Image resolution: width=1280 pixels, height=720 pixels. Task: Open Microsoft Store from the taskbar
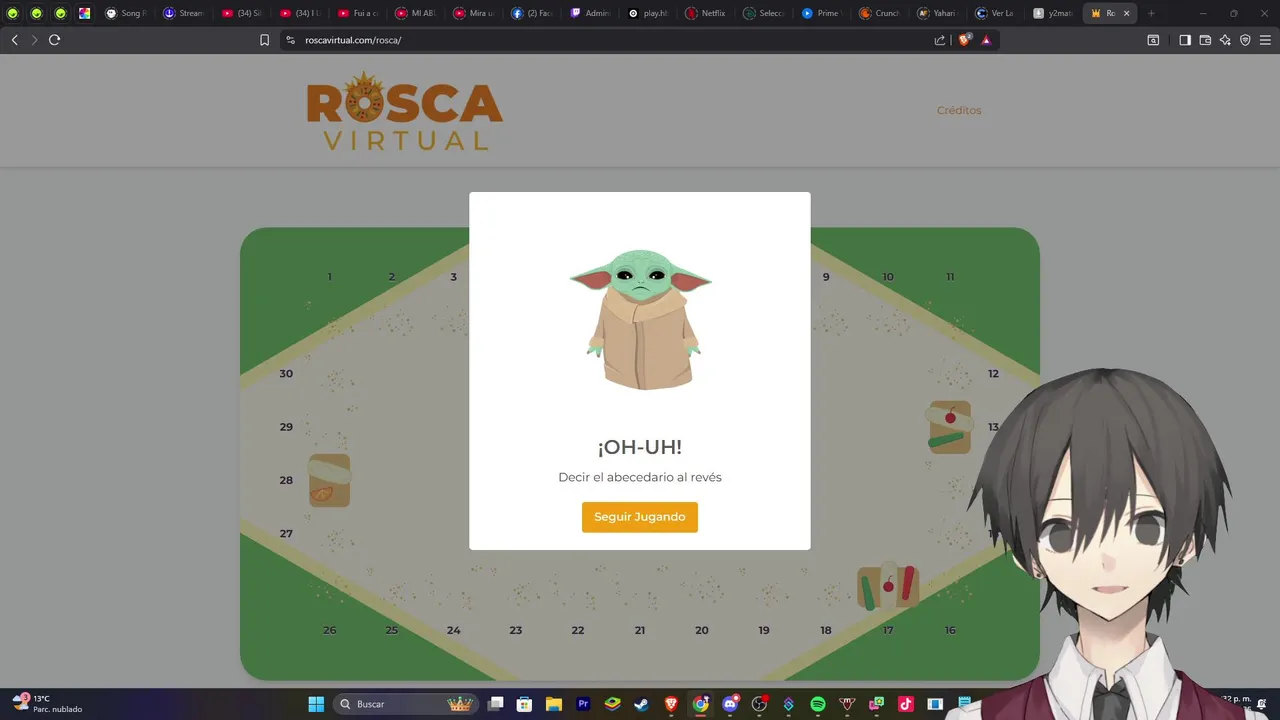[x=524, y=704]
